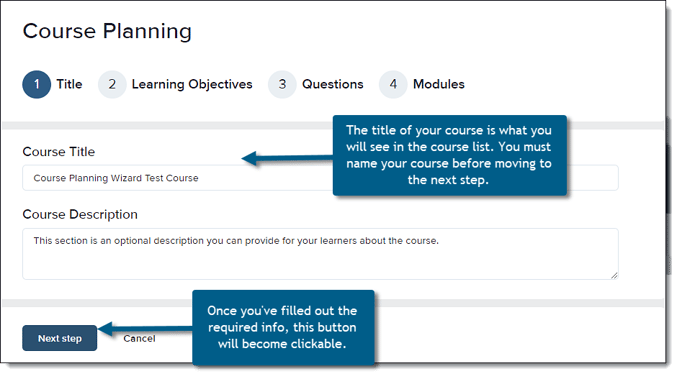This screenshot has height=374, width=677.
Task: Click the step 3 circle icon
Action: [x=282, y=84]
